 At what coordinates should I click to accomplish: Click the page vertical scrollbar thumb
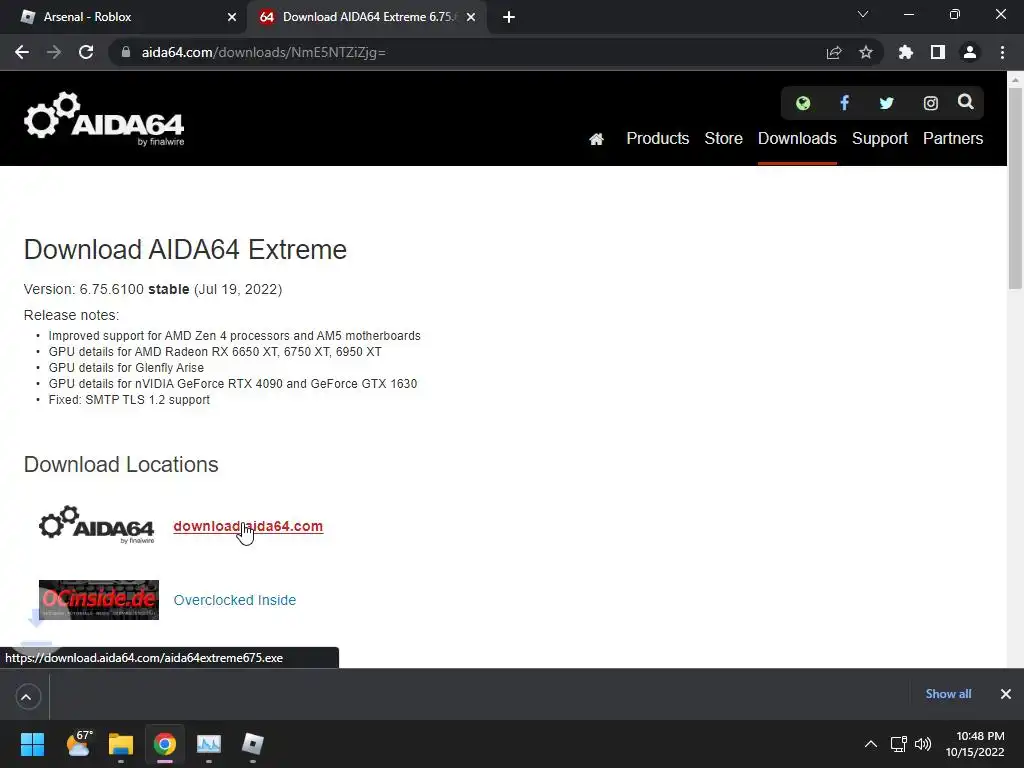[1015, 186]
